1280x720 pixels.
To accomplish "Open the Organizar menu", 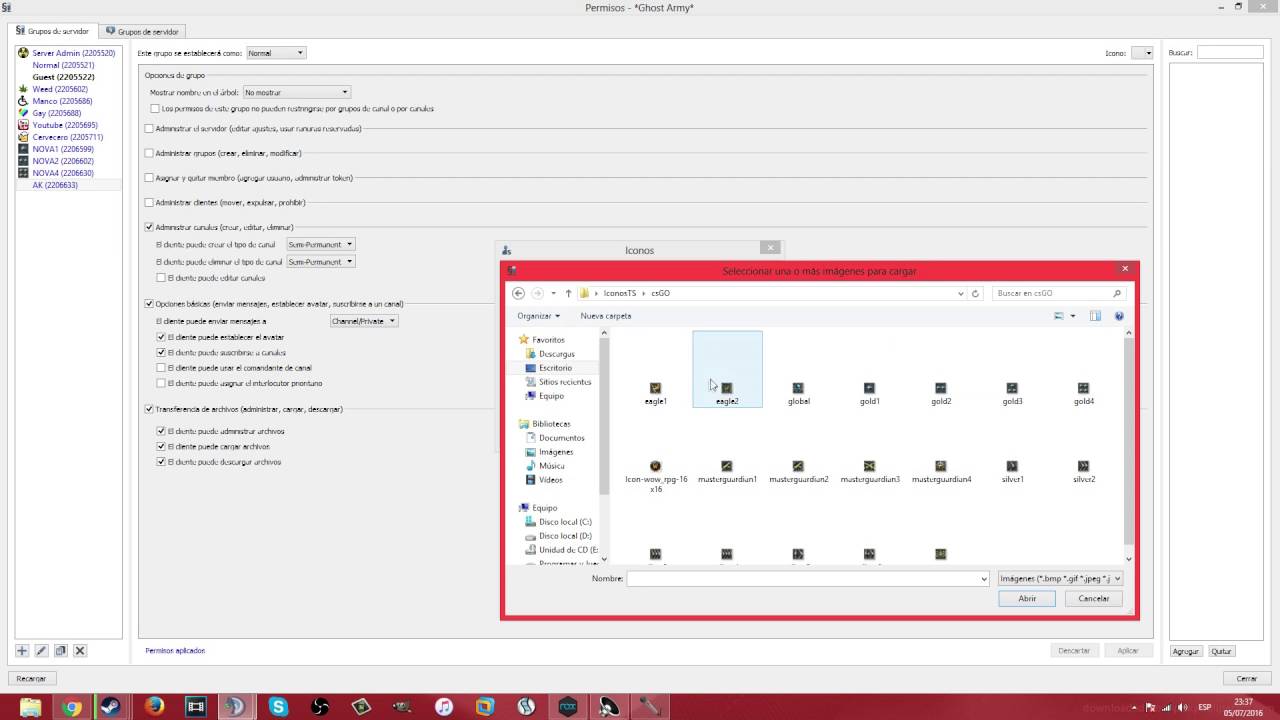I will coord(538,316).
